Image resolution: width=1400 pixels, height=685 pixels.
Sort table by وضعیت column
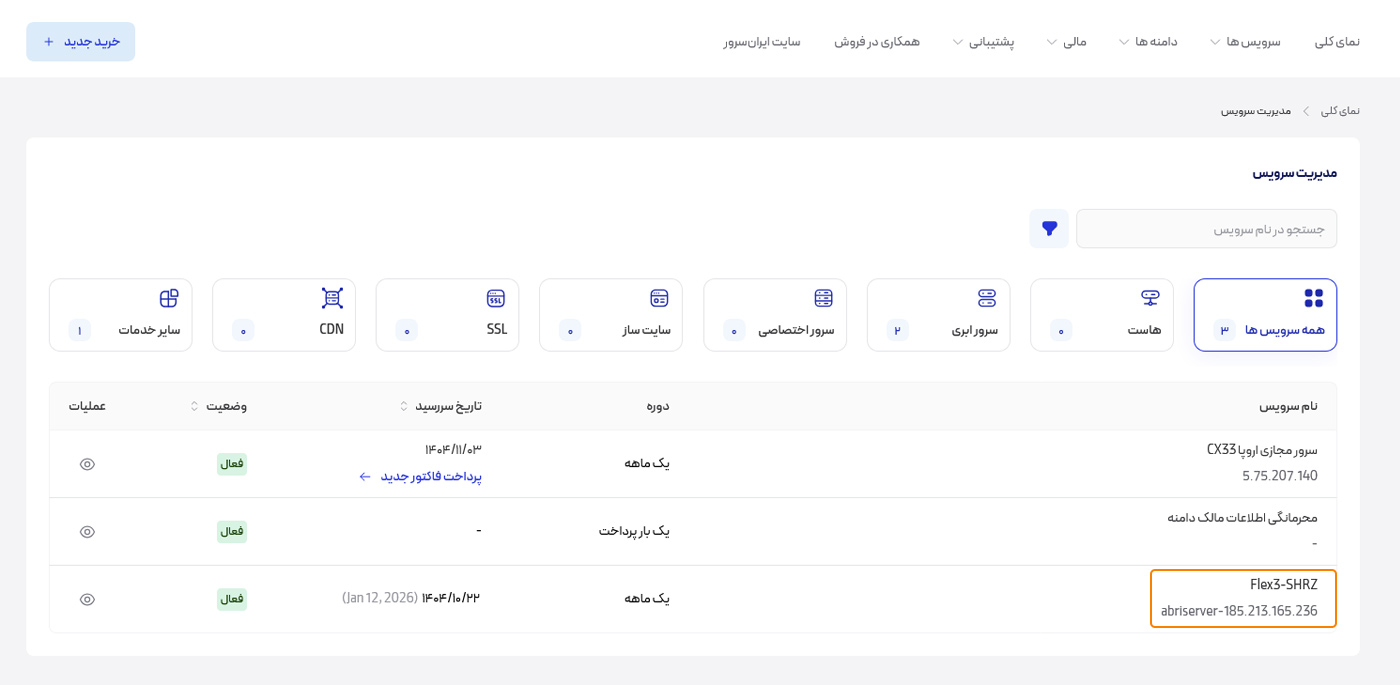pyautogui.click(x=218, y=406)
